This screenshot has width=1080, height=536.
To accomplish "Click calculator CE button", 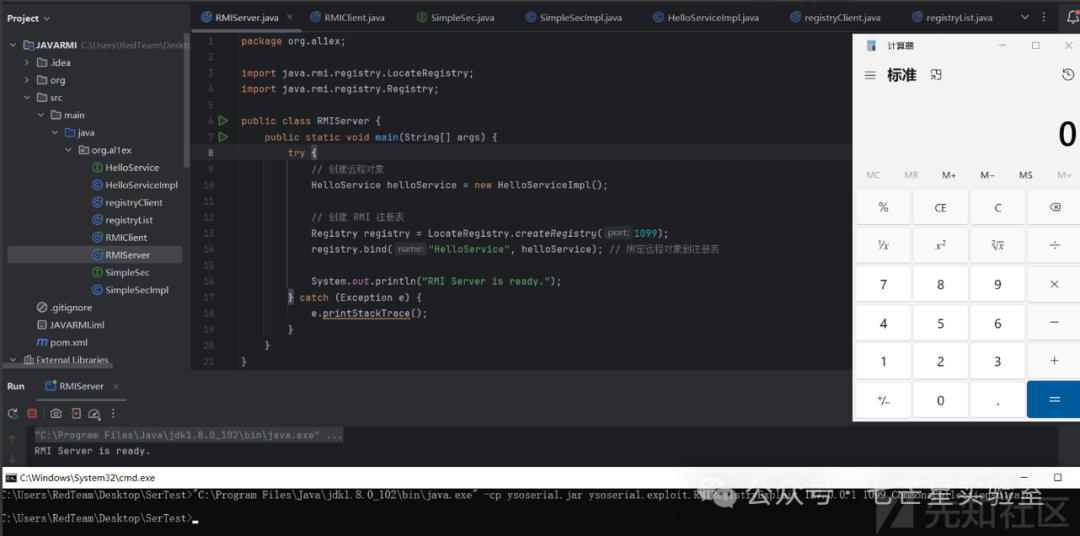I will (940, 207).
